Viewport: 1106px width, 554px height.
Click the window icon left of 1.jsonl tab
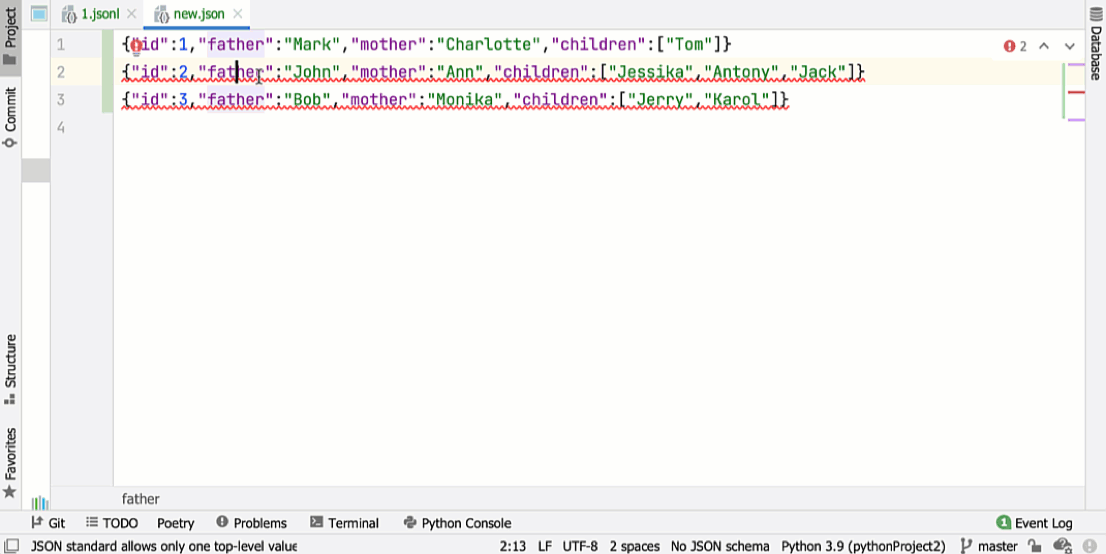[x=39, y=13]
